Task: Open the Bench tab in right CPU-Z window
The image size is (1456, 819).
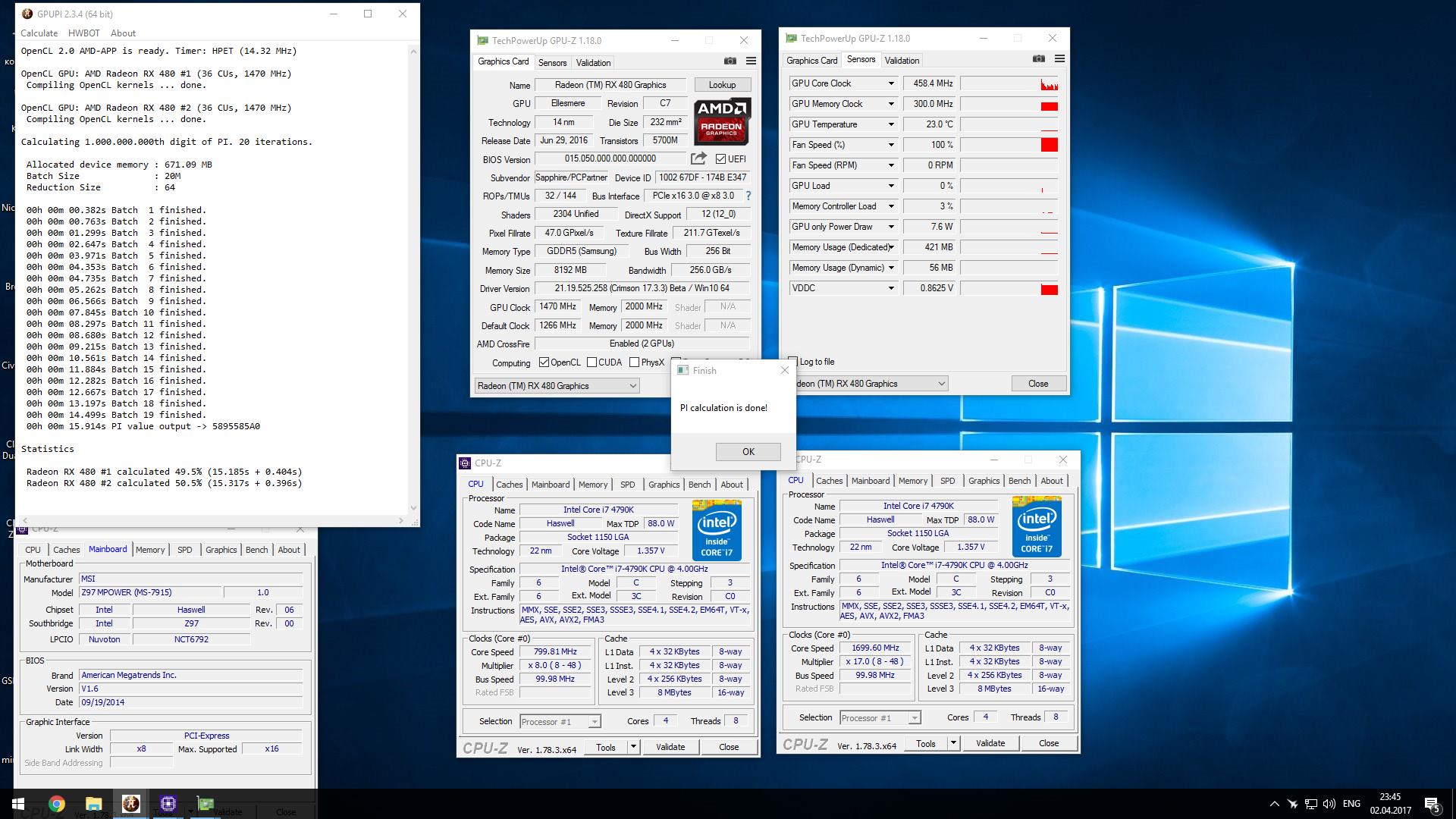Action: [x=1019, y=481]
